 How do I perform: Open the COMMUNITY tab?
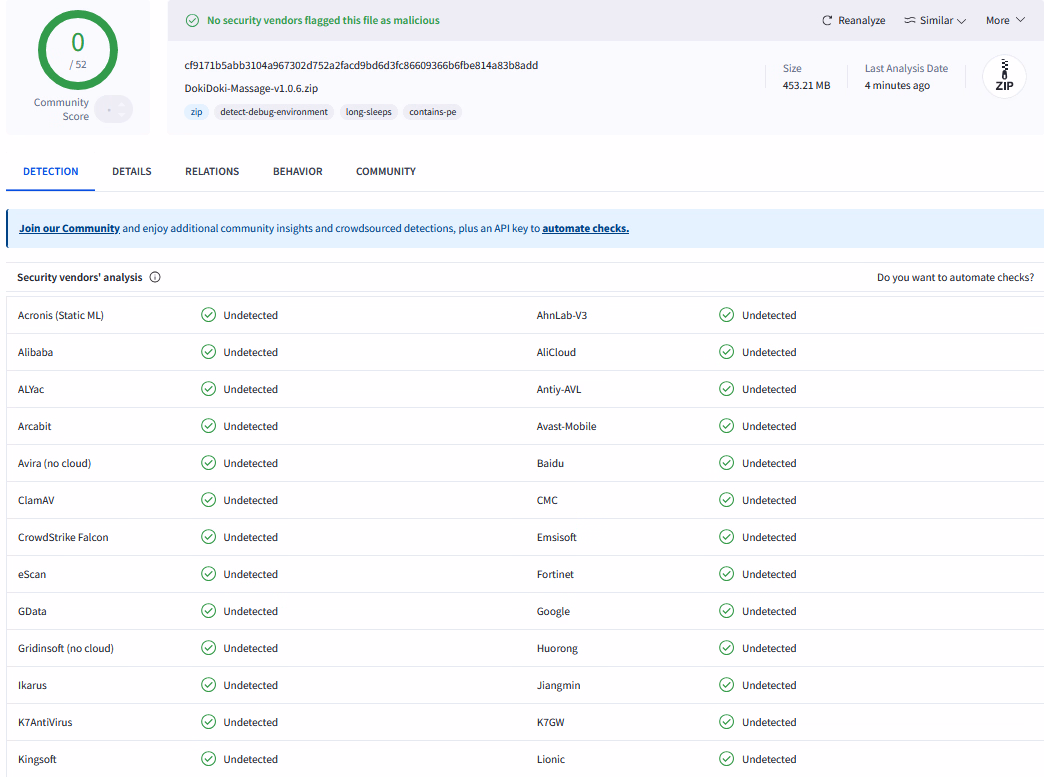coord(386,171)
